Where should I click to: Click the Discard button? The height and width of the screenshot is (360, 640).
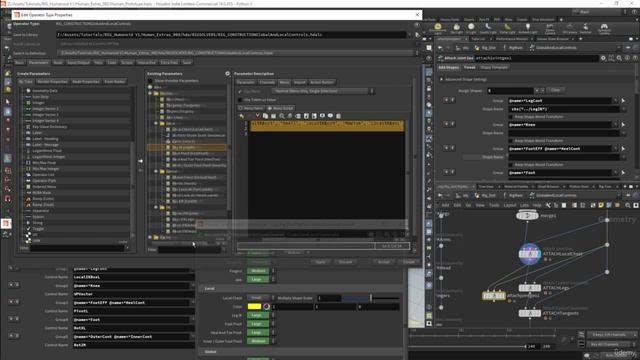click(x=345, y=262)
